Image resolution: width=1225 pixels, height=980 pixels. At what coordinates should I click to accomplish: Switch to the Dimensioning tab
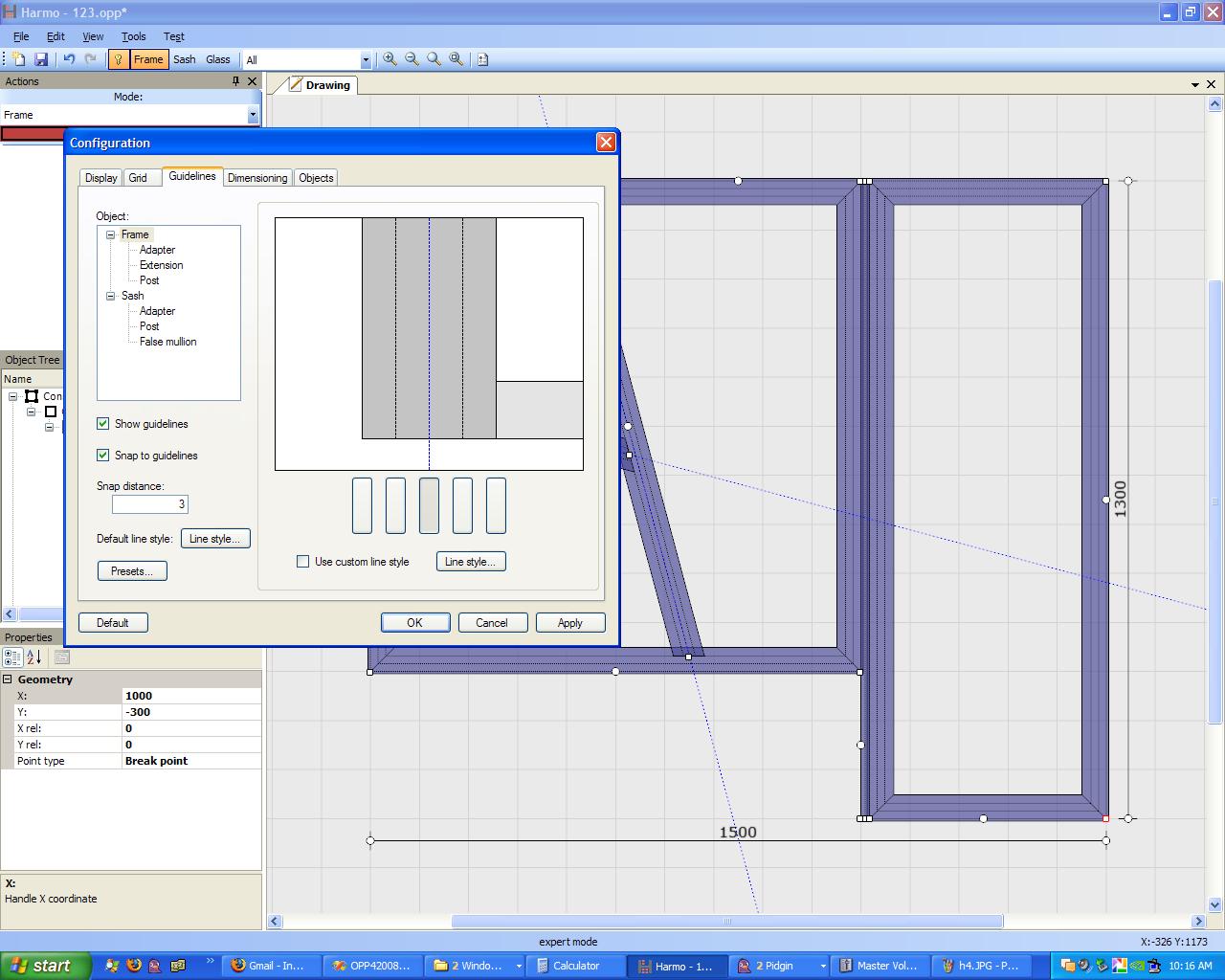coord(257,178)
